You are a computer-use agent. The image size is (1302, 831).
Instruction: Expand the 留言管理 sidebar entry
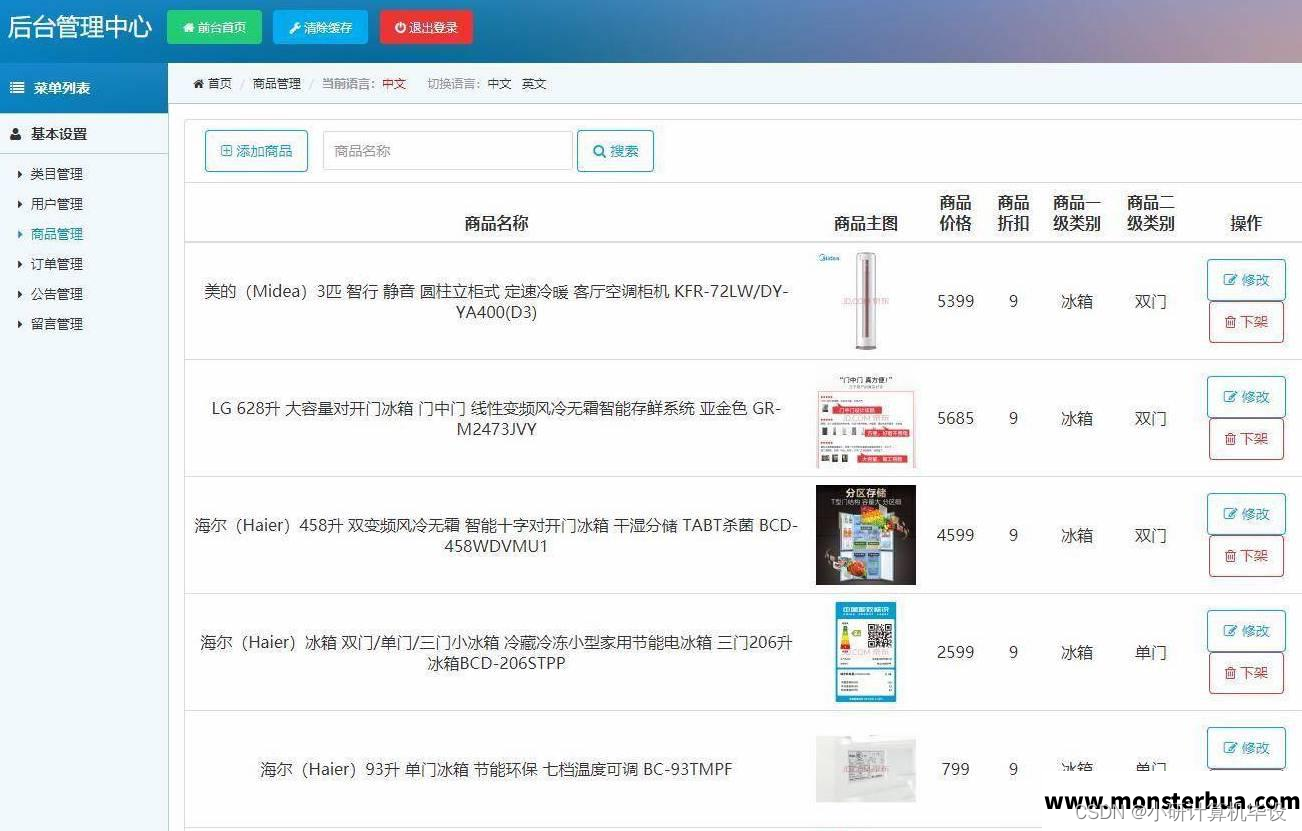57,323
